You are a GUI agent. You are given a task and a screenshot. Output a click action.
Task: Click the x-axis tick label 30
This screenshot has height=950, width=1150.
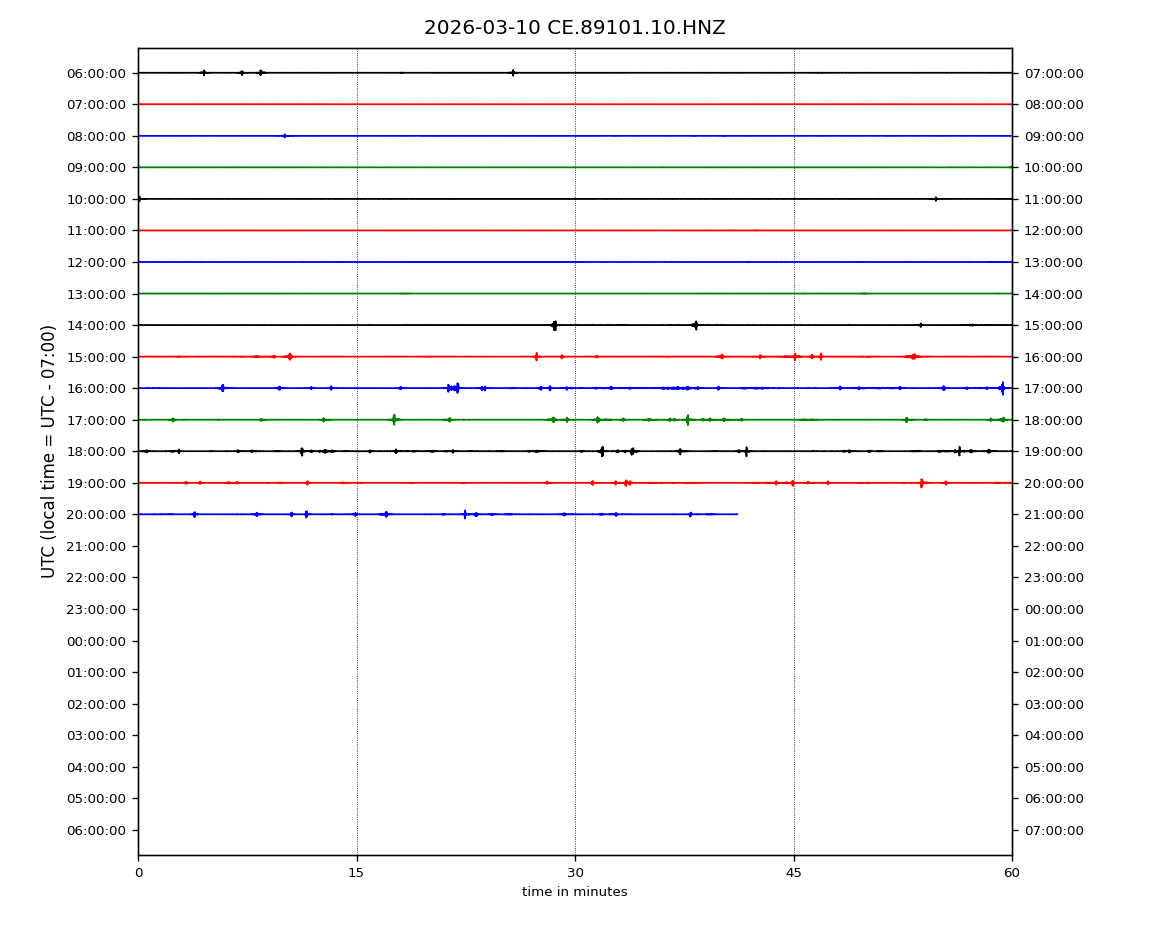pos(575,873)
